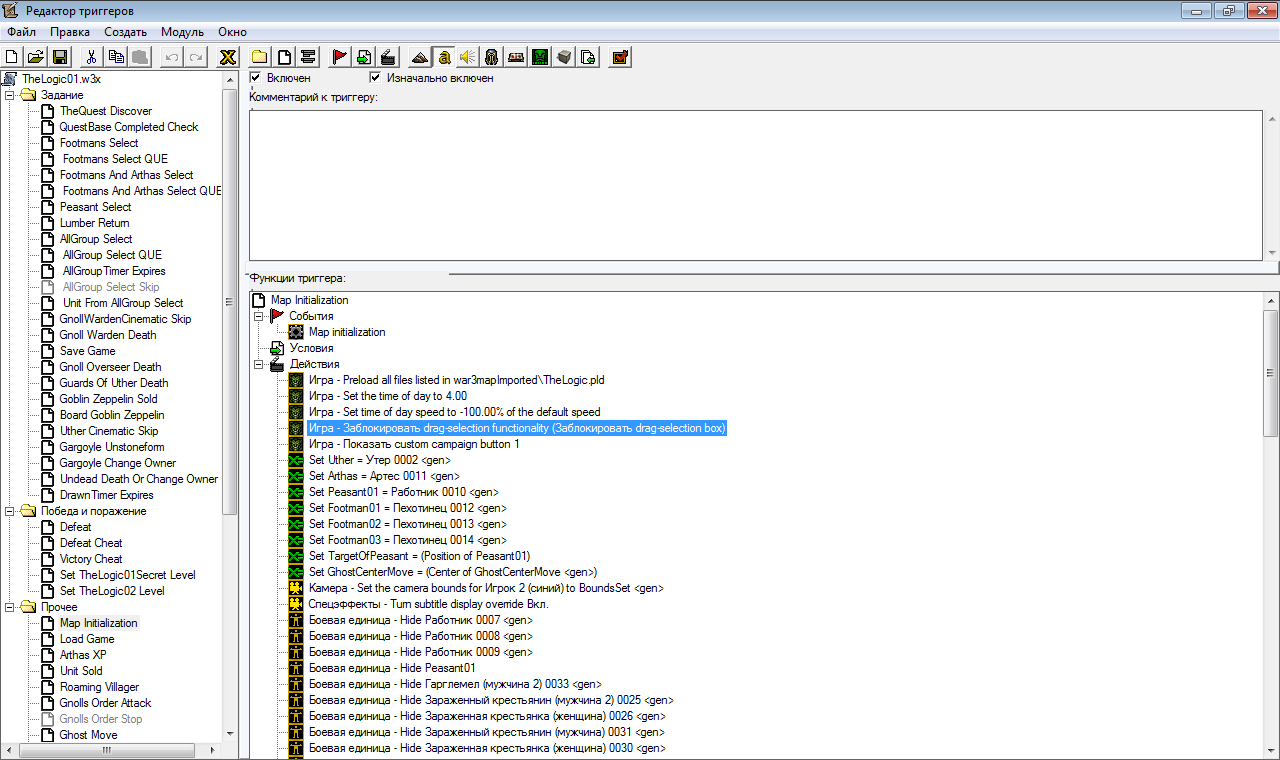Image resolution: width=1280 pixels, height=760 pixels.
Task: Click the Test Map checkmark icon
Action: (x=620, y=57)
